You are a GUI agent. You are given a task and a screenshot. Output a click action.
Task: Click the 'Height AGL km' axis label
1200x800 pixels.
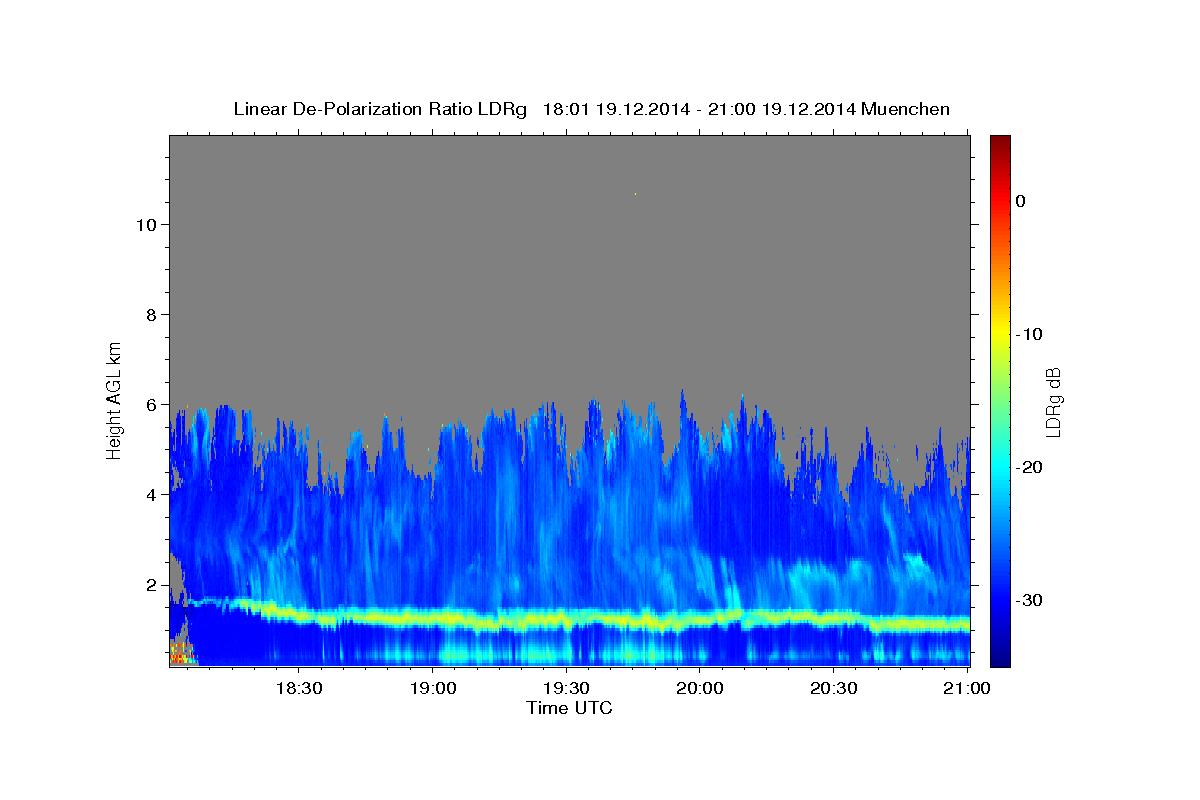[x=115, y=399]
